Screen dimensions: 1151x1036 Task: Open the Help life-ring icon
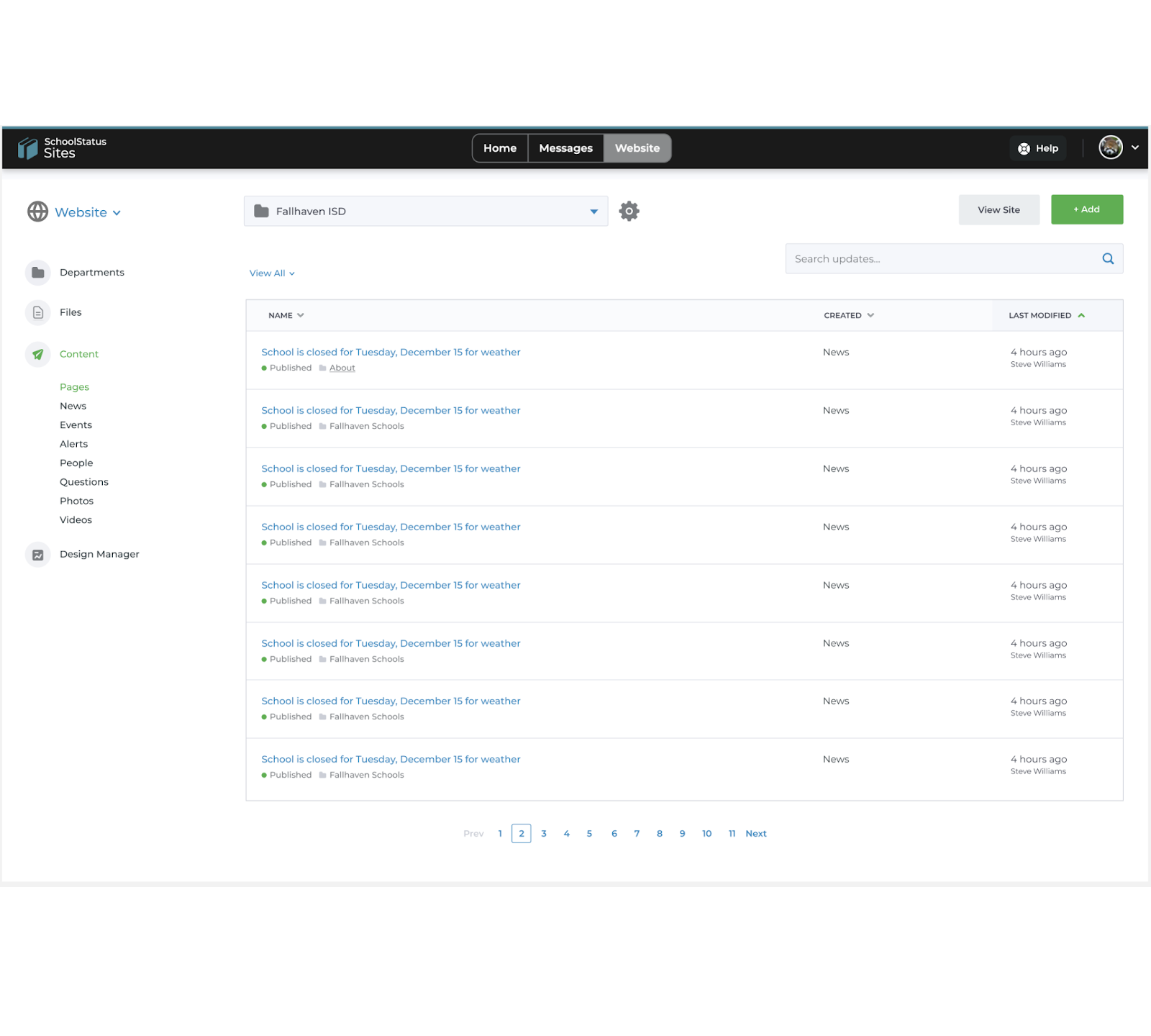click(x=1024, y=147)
